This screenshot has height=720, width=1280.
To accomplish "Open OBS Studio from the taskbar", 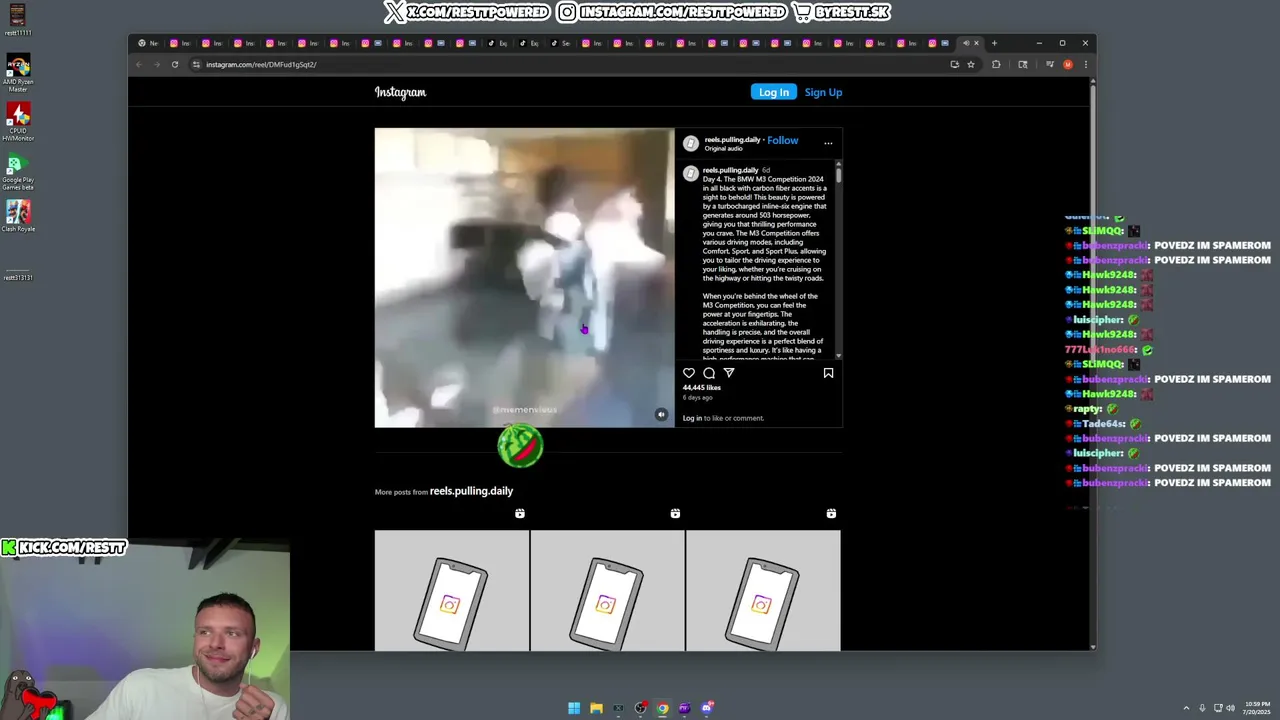I will pos(640,708).
